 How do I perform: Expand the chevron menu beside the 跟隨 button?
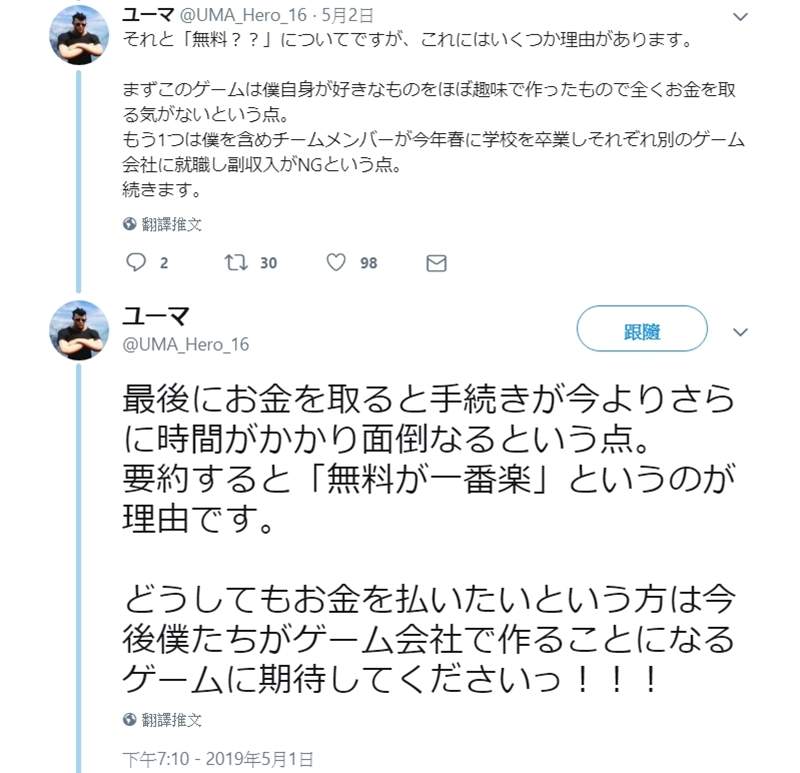pos(740,332)
